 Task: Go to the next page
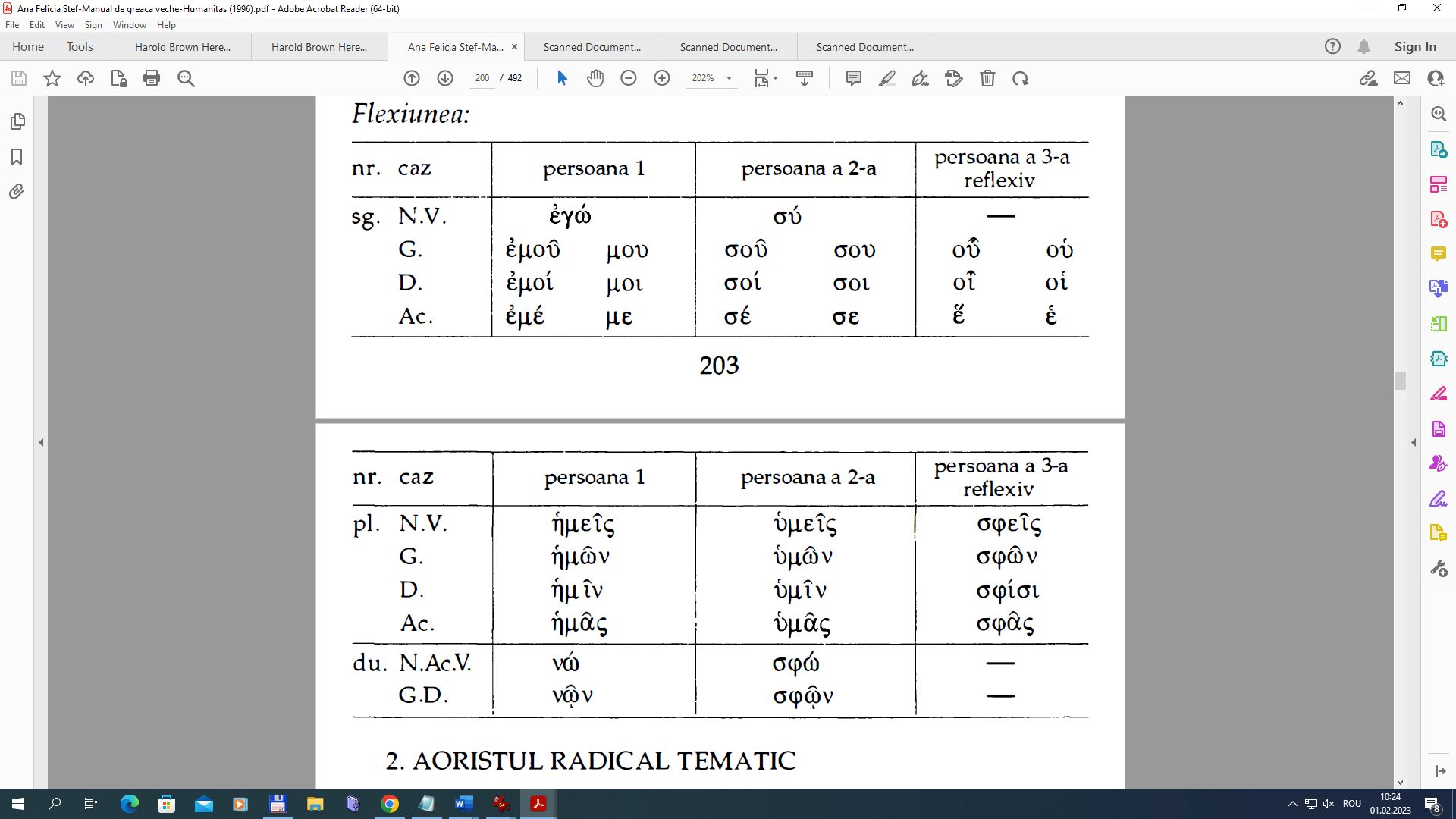point(445,78)
